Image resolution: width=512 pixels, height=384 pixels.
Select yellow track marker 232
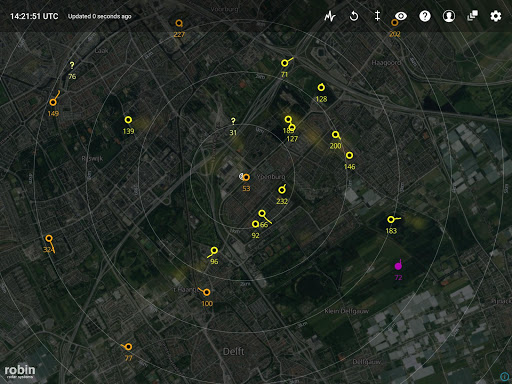[282, 190]
